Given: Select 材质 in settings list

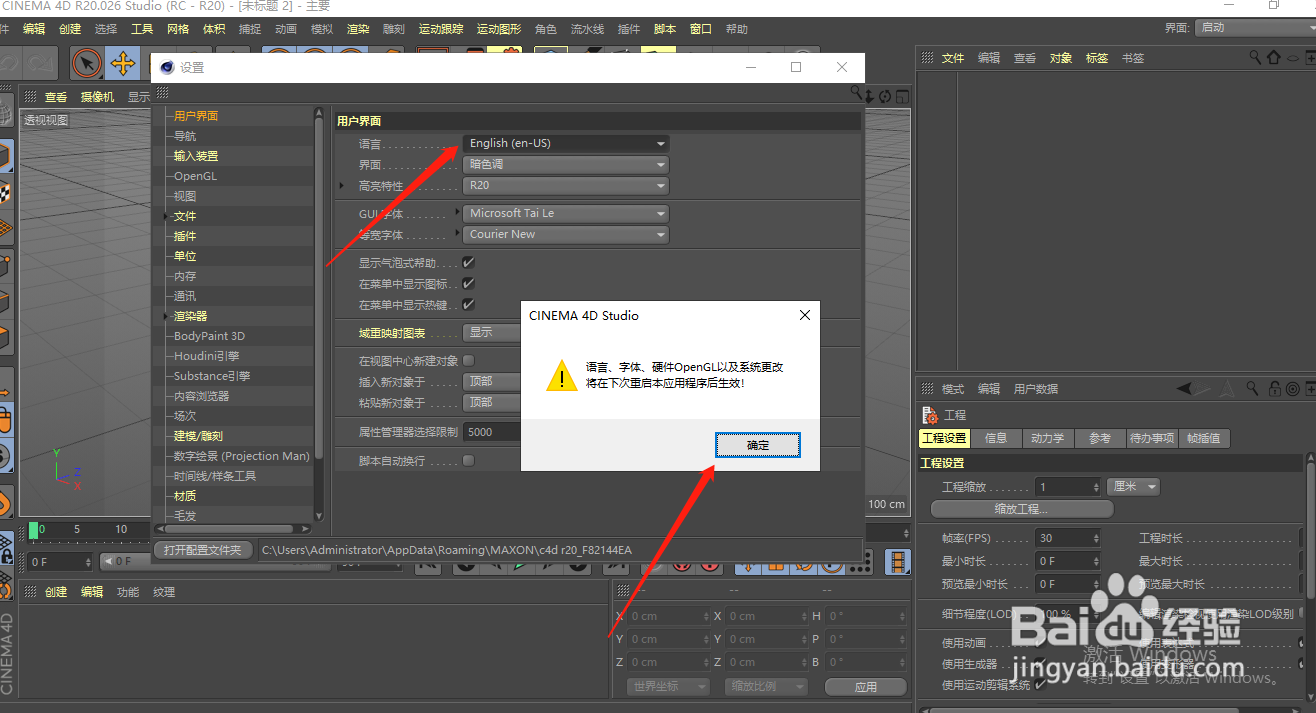Looking at the screenshot, I should (x=185, y=496).
